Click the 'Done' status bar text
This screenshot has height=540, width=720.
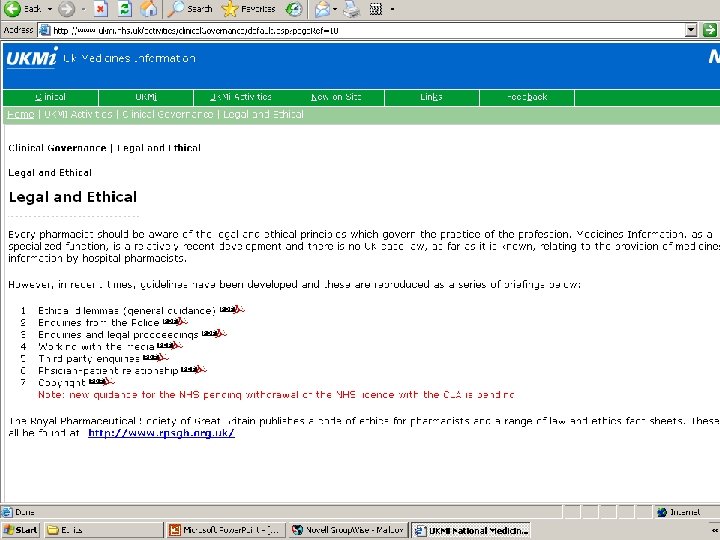pyautogui.click(x=25, y=512)
